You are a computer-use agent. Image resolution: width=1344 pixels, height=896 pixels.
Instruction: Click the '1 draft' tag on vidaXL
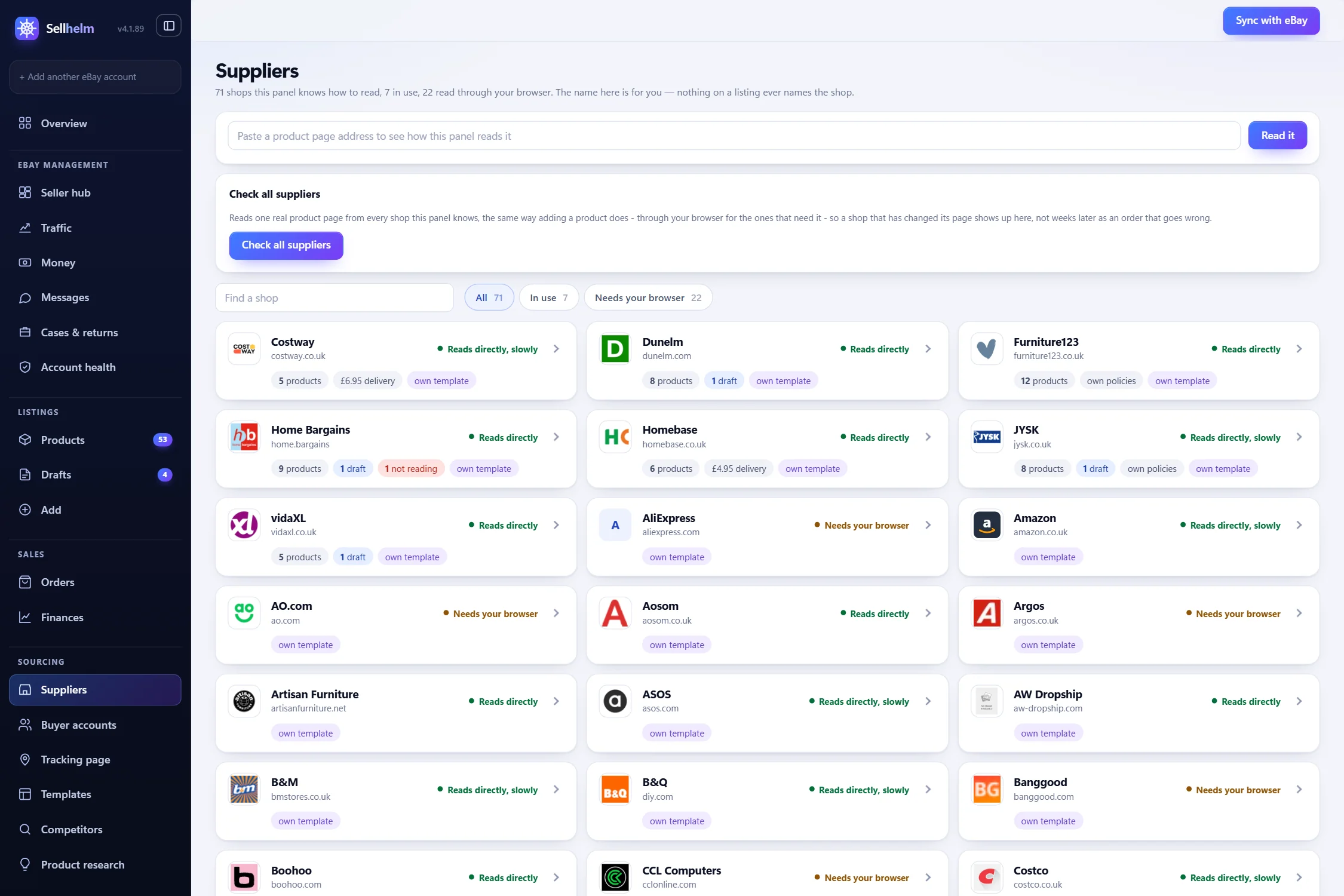pos(352,557)
